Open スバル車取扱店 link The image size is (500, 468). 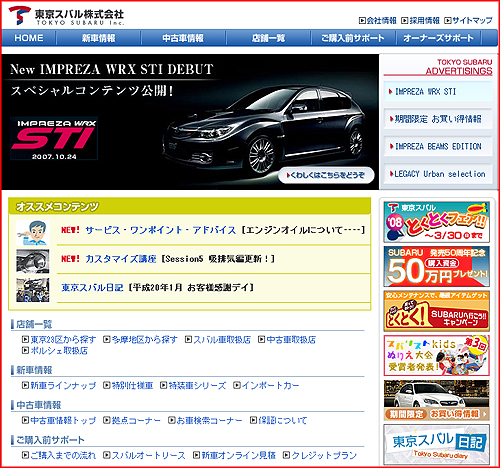click(x=218, y=340)
